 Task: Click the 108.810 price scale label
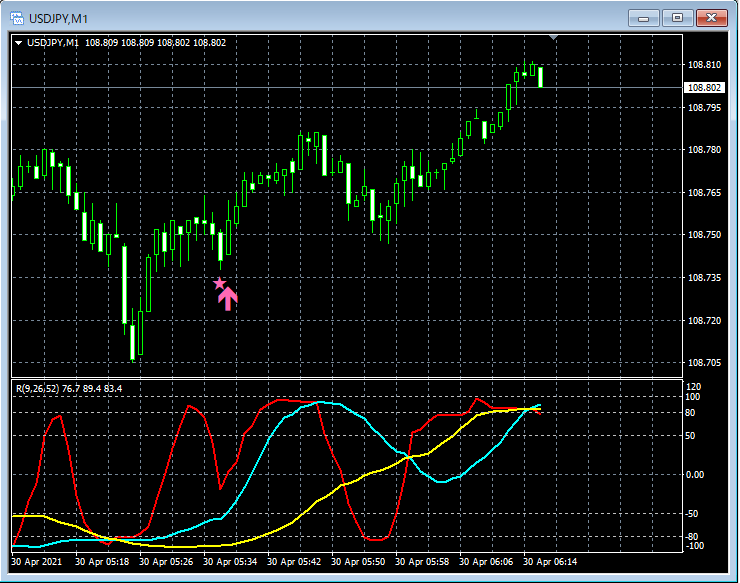click(704, 65)
